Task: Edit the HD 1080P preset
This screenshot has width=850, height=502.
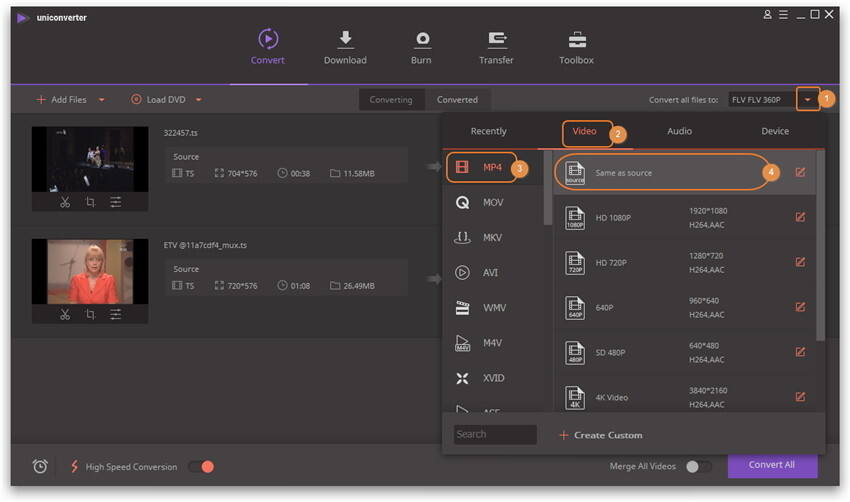Action: point(800,217)
